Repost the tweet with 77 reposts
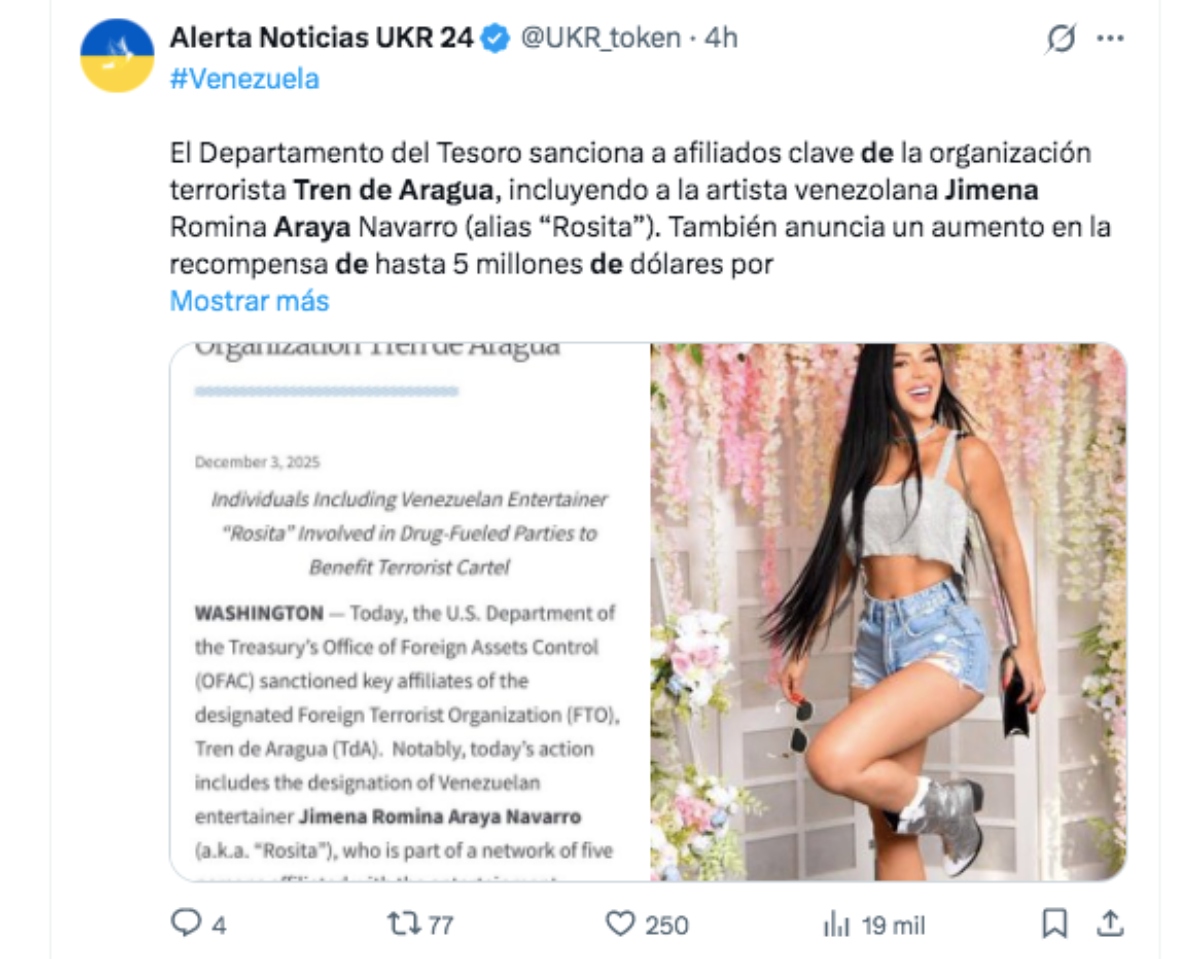 coord(401,923)
